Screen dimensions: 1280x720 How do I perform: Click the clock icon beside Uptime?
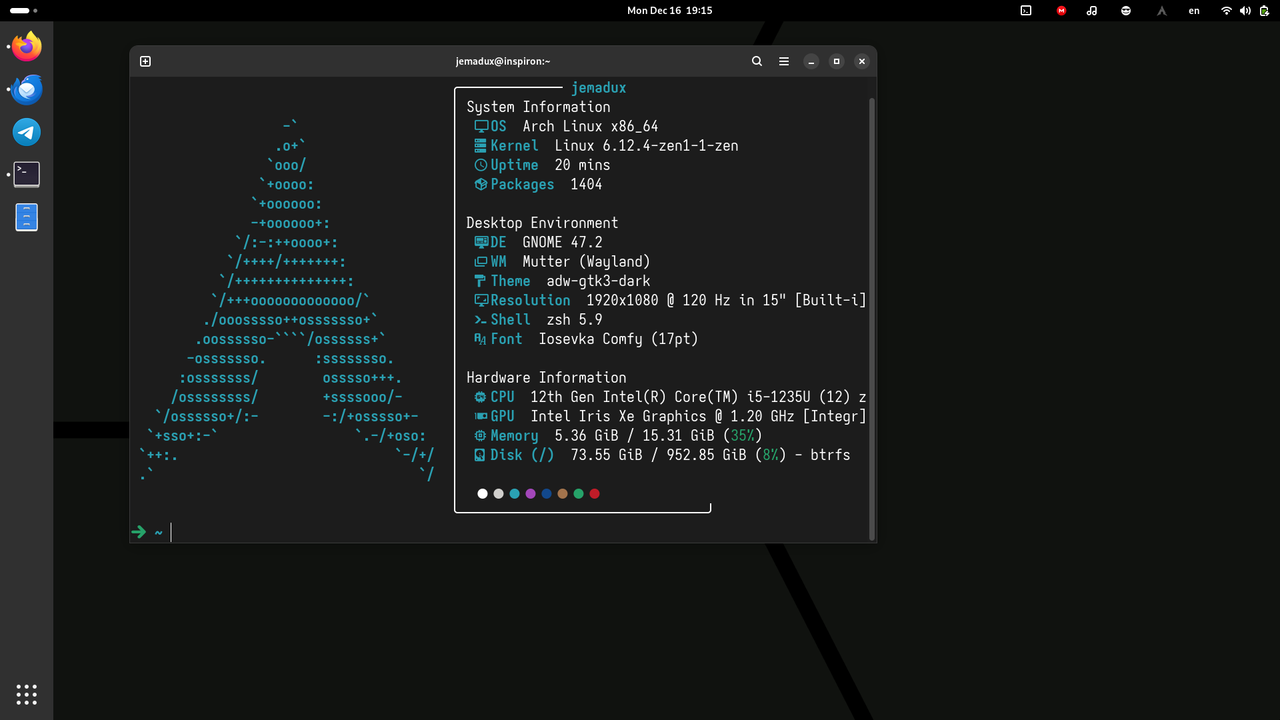(481, 165)
